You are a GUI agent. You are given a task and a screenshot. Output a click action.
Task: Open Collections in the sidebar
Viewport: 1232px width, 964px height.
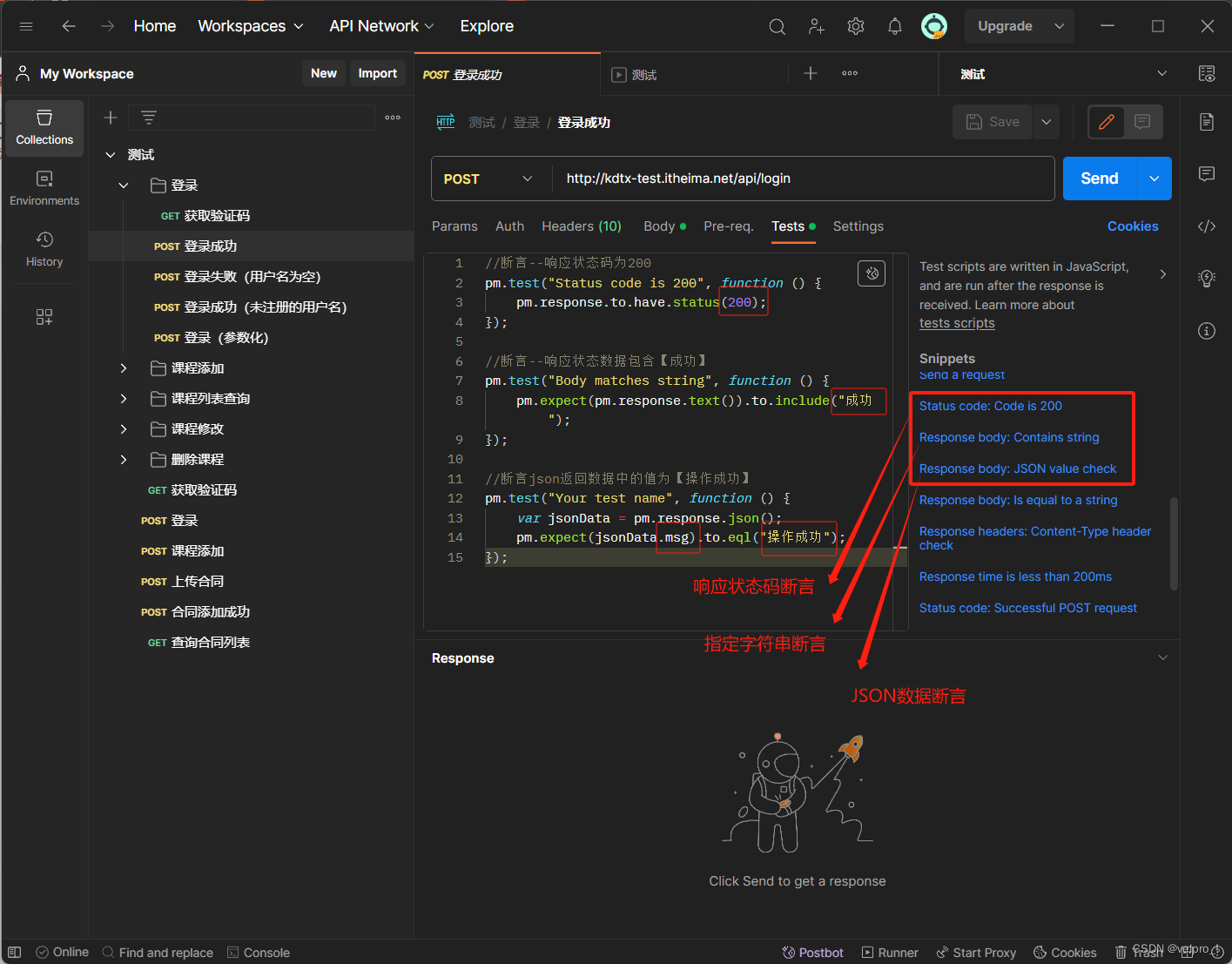(x=44, y=128)
